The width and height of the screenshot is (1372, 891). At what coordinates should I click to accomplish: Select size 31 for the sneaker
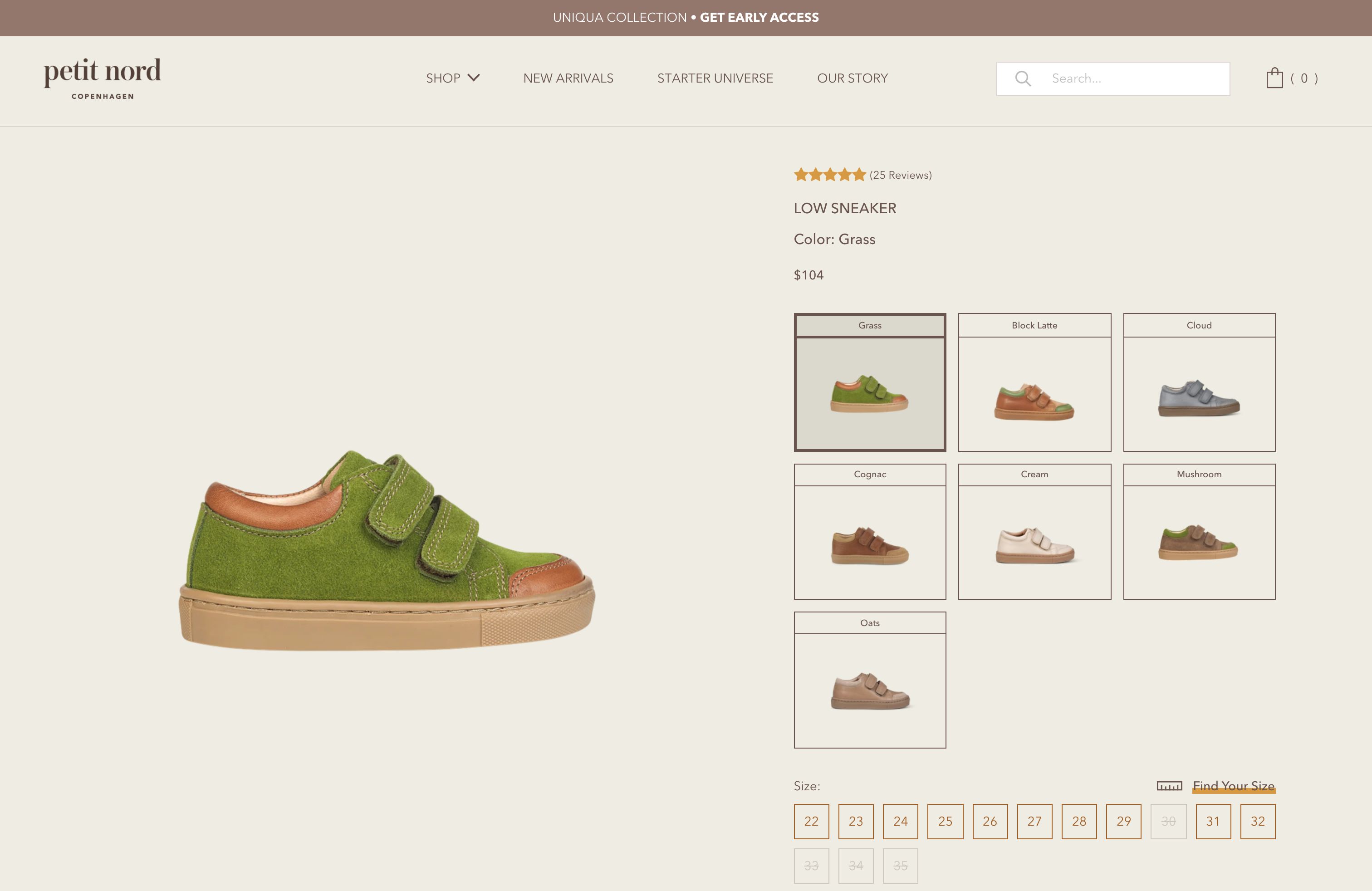tap(1213, 822)
